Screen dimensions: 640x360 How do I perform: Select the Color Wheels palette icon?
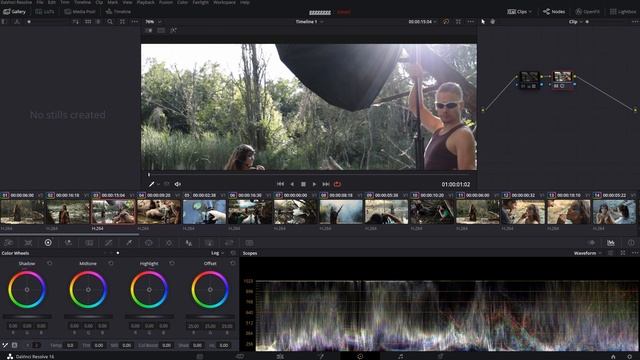point(48,242)
